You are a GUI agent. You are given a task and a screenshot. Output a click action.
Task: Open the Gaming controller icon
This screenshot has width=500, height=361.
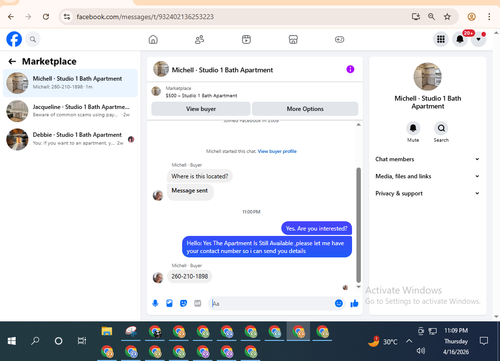(339, 40)
